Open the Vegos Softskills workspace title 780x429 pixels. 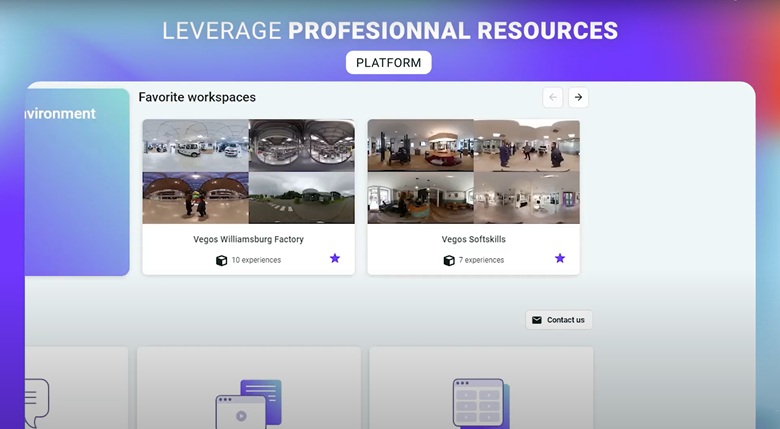coord(473,239)
